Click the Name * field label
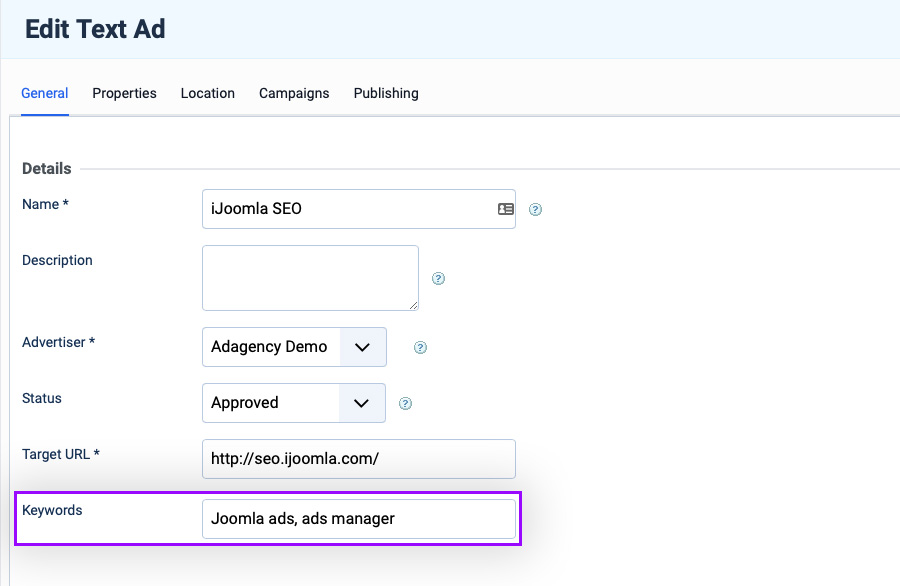 tap(45, 204)
